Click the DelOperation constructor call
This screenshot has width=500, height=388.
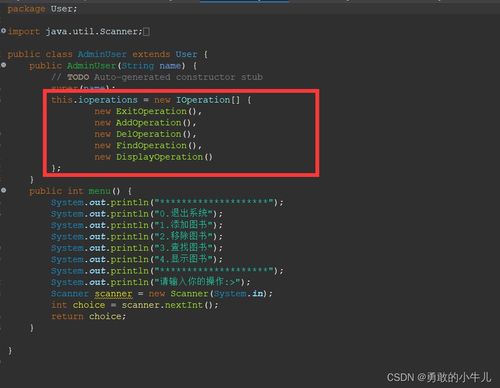click(154, 134)
